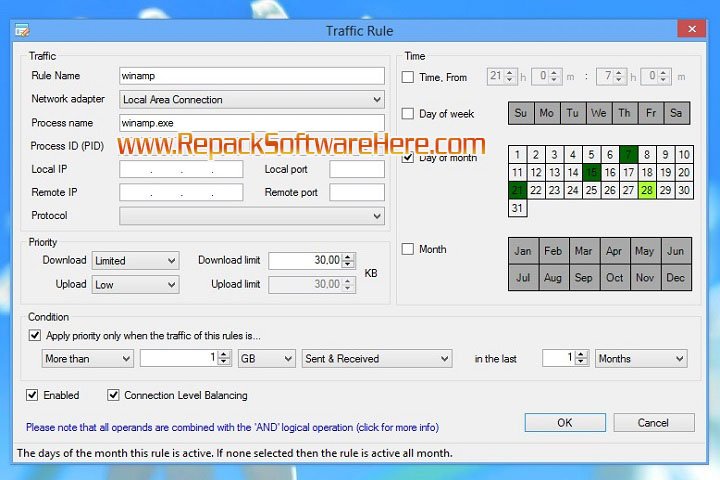Toggle Connection Level Balancing checkbox

pos(113,395)
